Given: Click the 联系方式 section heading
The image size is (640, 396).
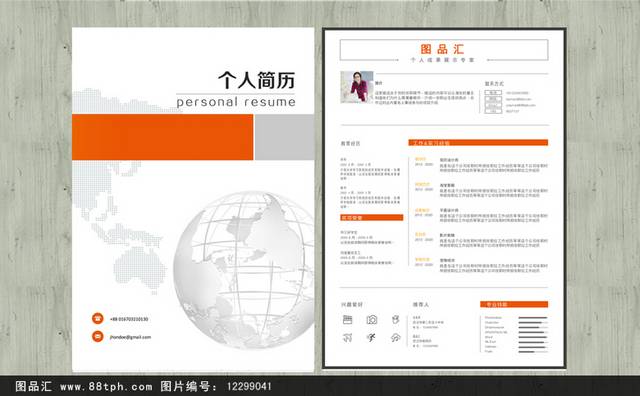Looking at the screenshot, I should pyautogui.click(x=494, y=84).
